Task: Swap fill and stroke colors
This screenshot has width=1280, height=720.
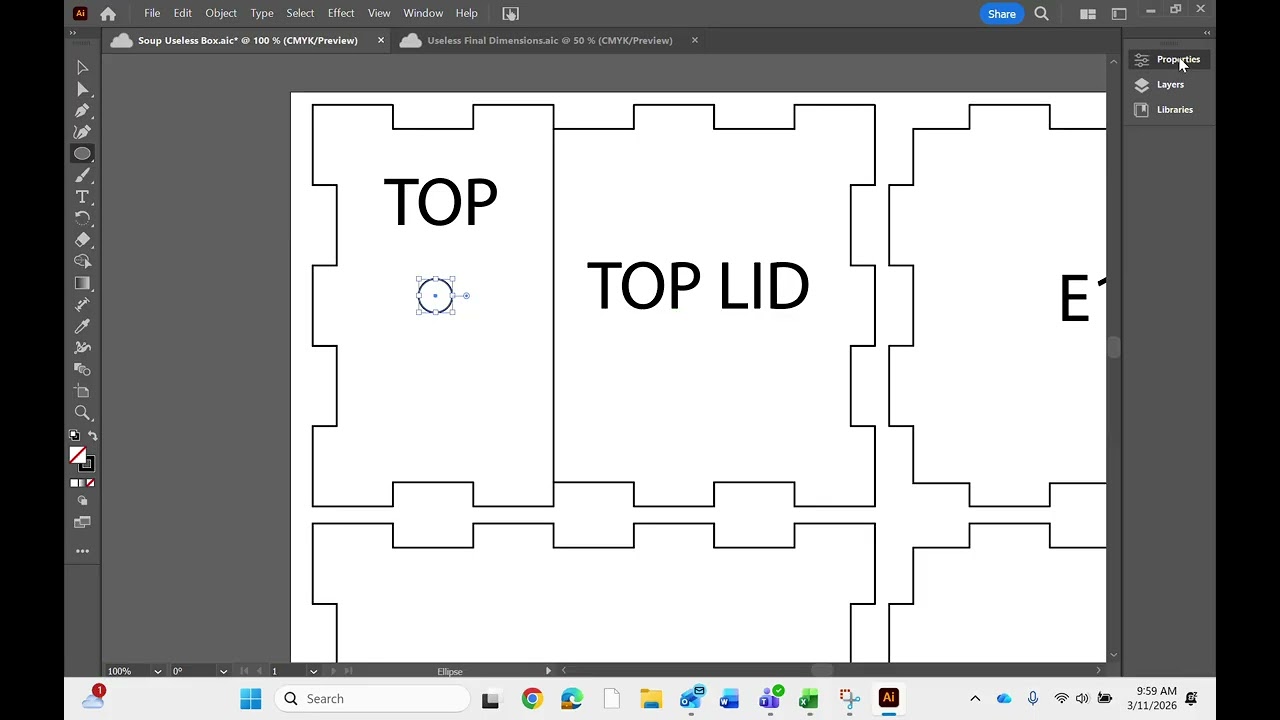Action: click(x=92, y=436)
